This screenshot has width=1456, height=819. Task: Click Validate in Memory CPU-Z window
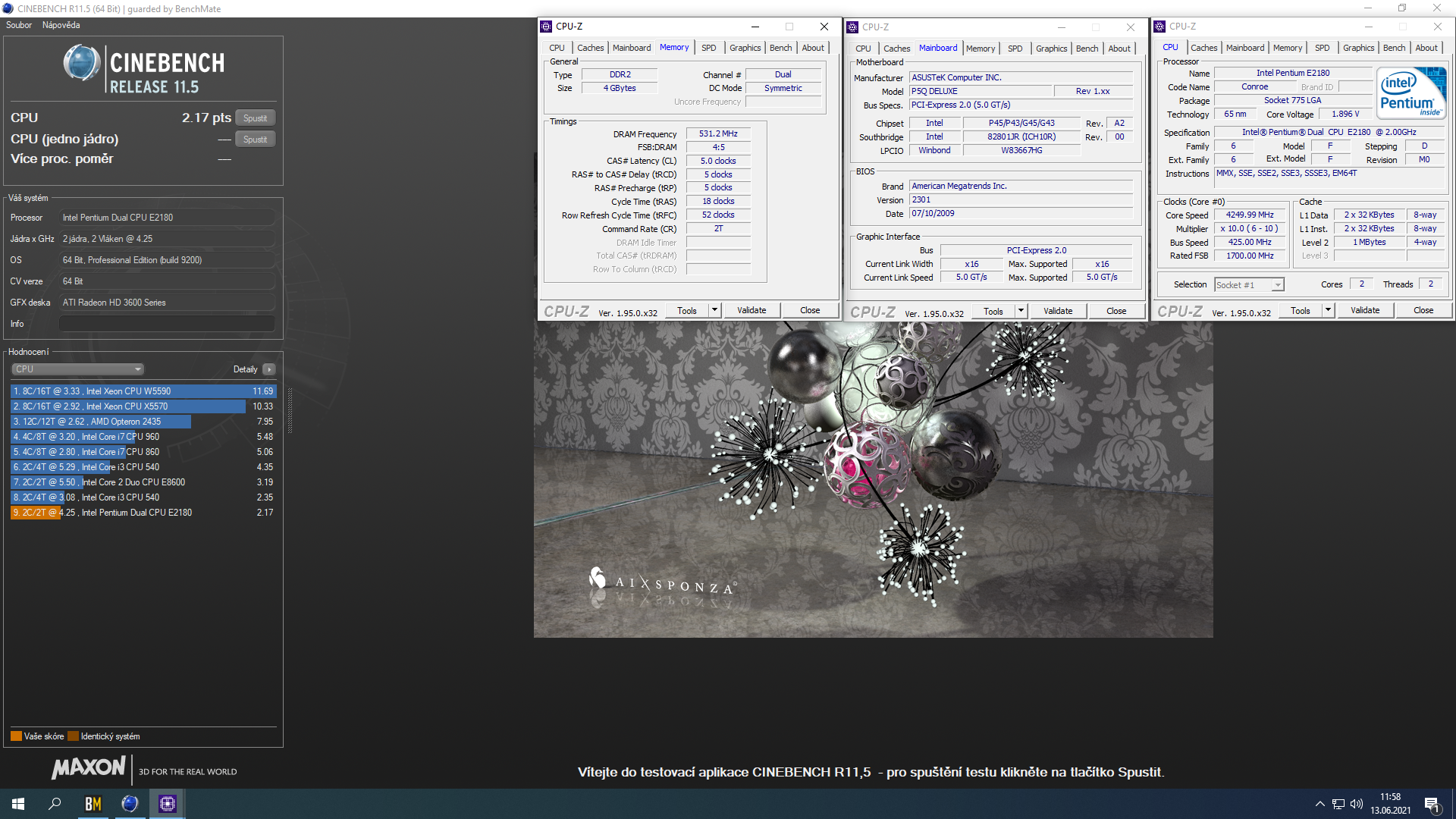[x=752, y=310]
